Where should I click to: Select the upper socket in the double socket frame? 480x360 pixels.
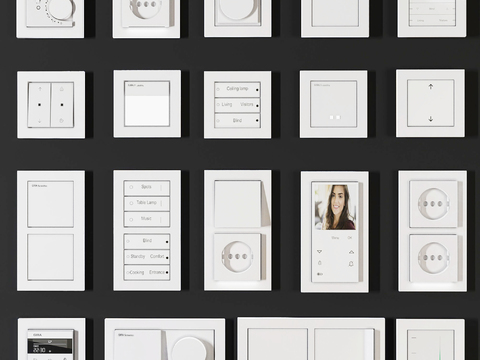(434, 204)
